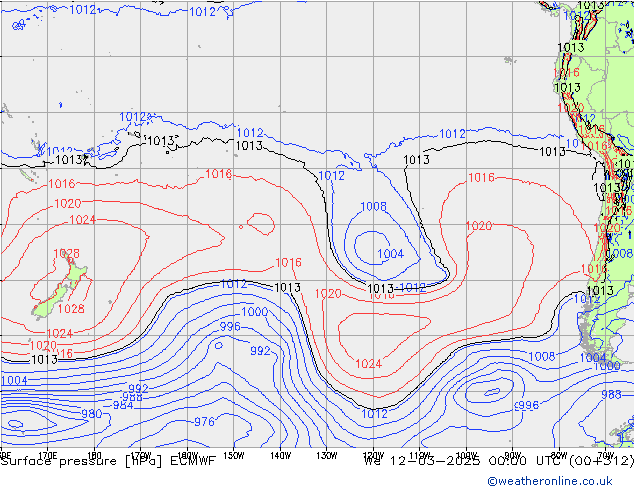Viewport: 634px width, 490px height.
Task: Click the '1004' label at the left map edge
Action: pos(14,381)
